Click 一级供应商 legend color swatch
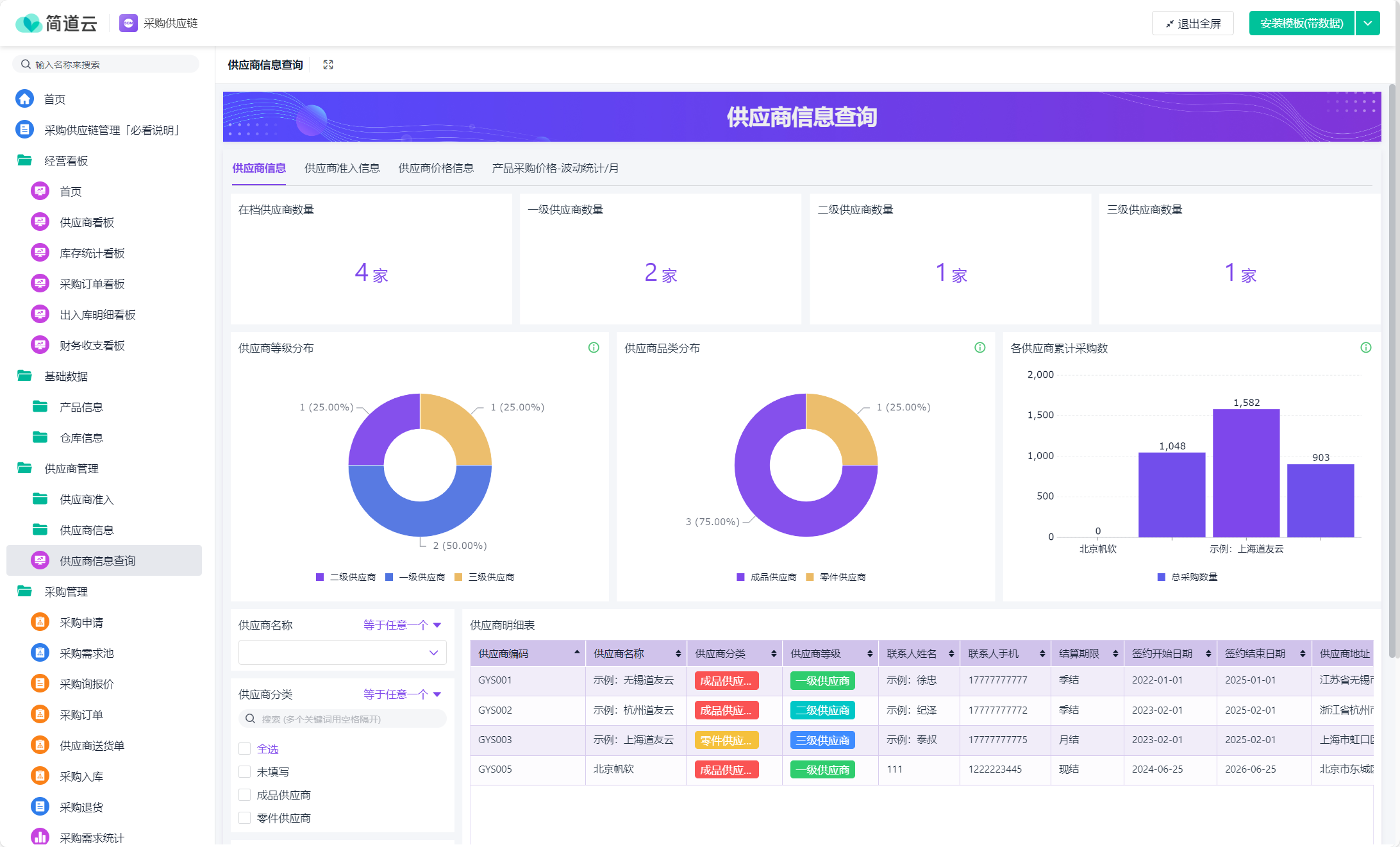The height and width of the screenshot is (847, 1400). (389, 577)
